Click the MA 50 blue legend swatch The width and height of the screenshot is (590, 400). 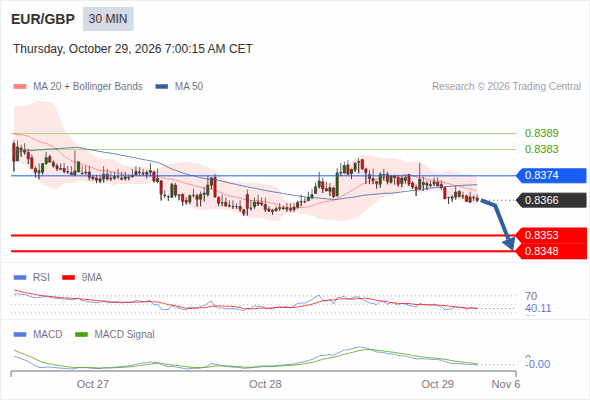pyautogui.click(x=162, y=87)
